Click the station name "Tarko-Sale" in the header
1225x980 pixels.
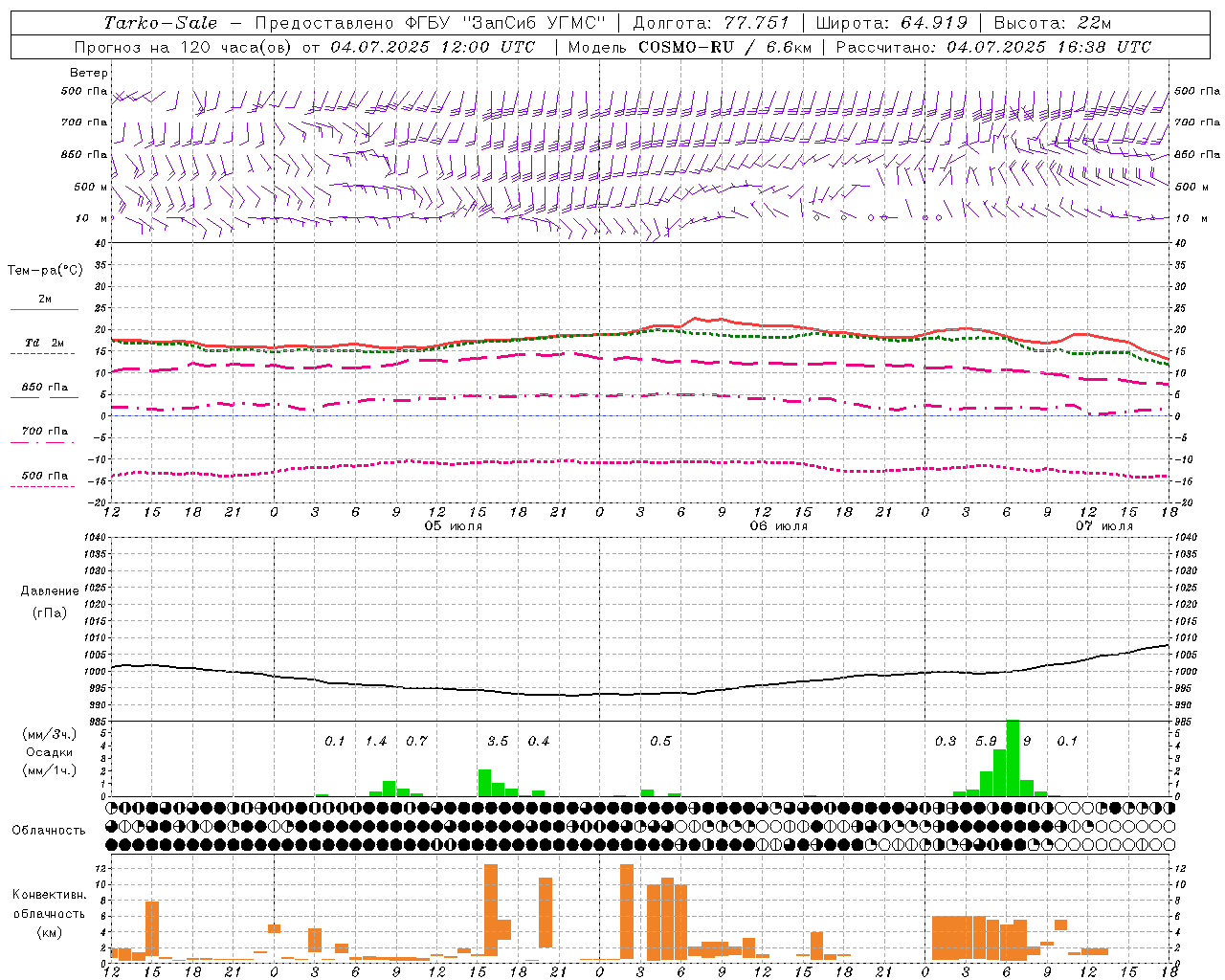tap(160, 23)
